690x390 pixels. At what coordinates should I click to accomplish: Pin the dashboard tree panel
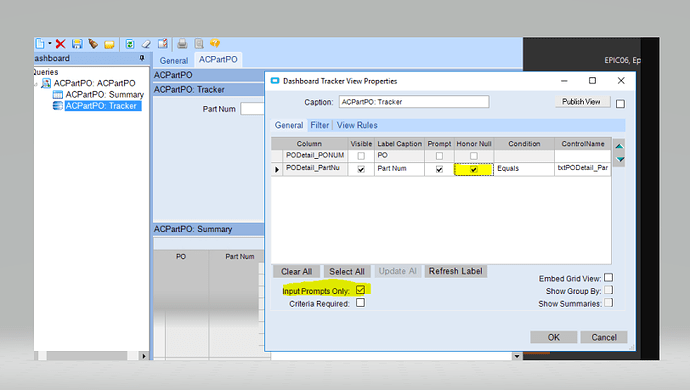(x=142, y=58)
